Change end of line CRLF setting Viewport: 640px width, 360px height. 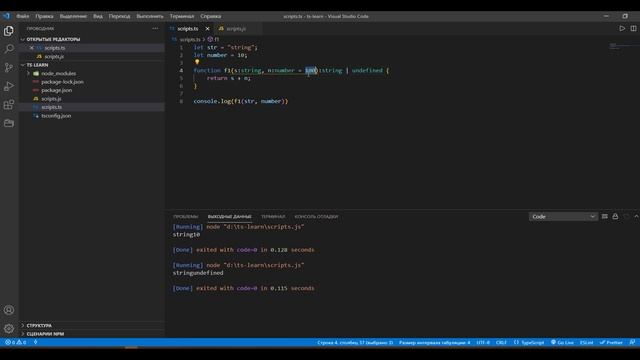(x=501, y=342)
